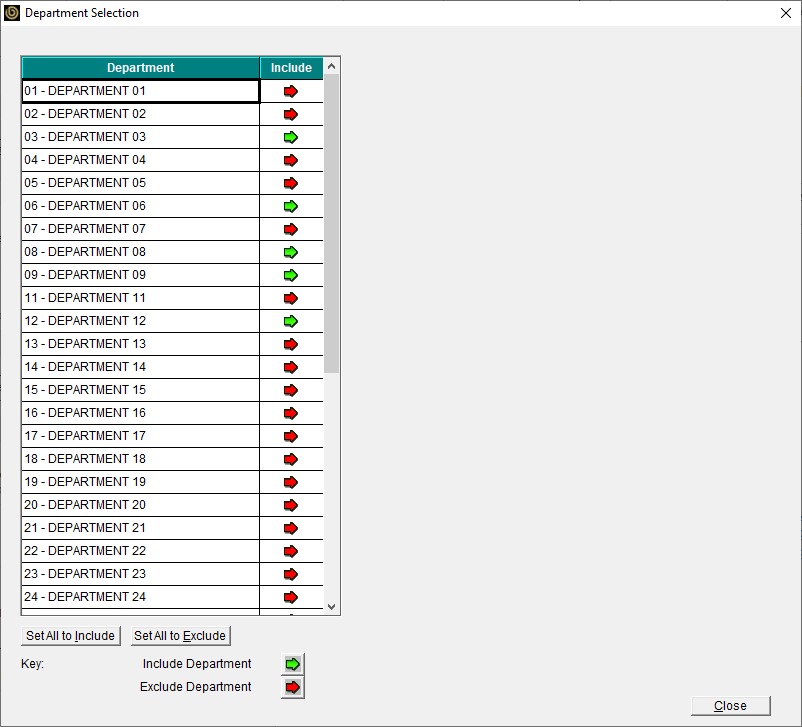Select the 22 - DEPARTMENT 22 row
Image resolution: width=802 pixels, height=727 pixels.
141,552
